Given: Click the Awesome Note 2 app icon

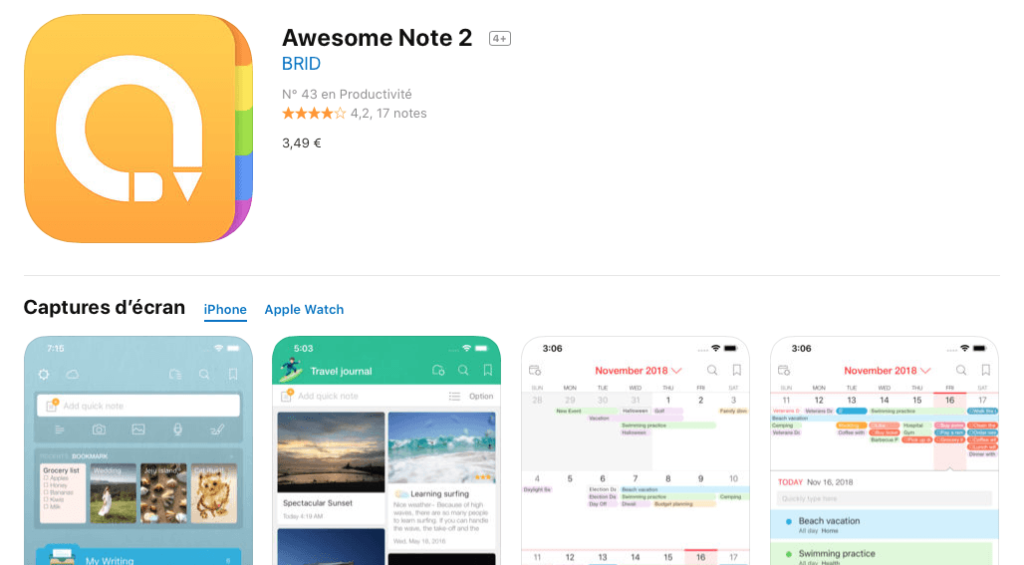Looking at the screenshot, I should [x=138, y=129].
